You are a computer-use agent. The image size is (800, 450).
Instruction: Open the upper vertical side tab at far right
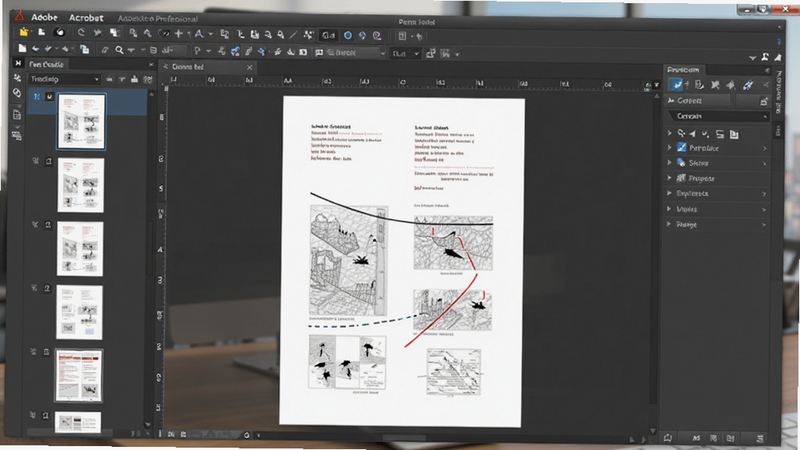[x=778, y=92]
